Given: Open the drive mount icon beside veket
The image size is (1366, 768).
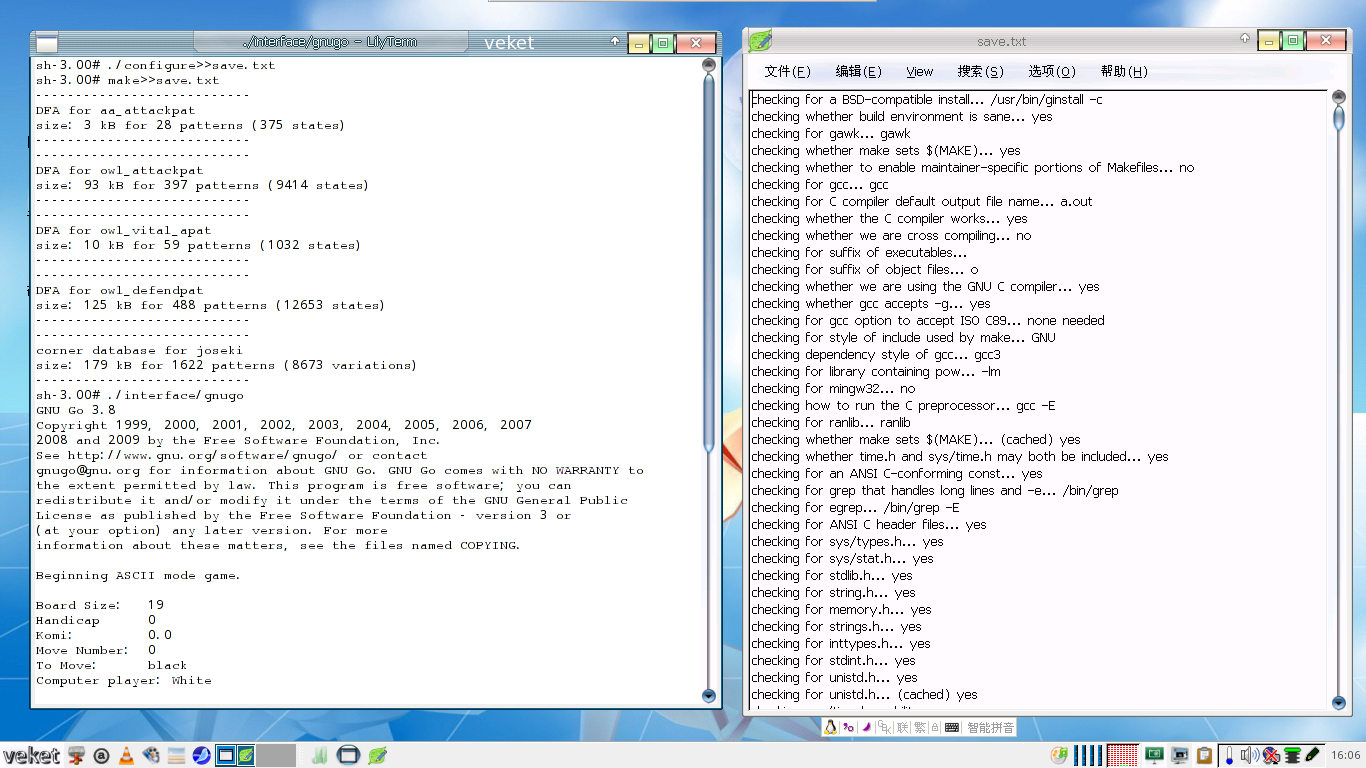Looking at the screenshot, I should point(76,755).
